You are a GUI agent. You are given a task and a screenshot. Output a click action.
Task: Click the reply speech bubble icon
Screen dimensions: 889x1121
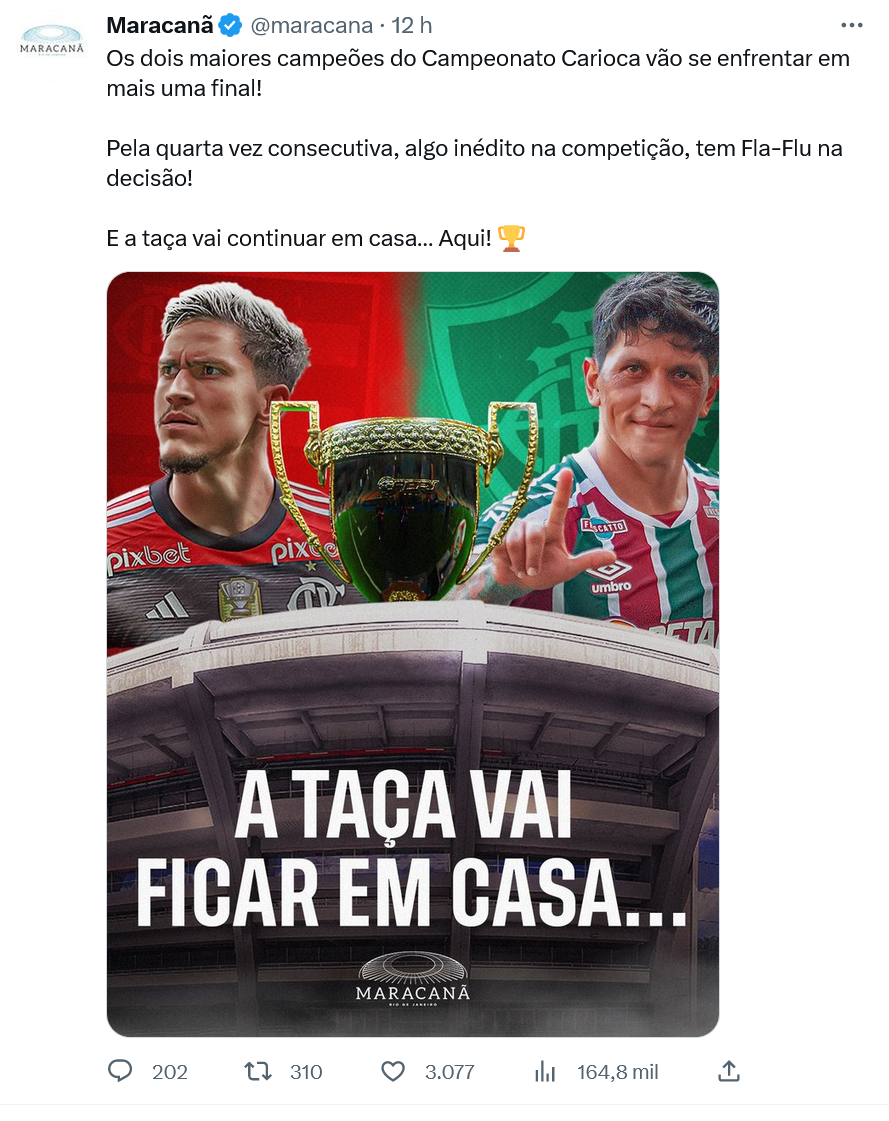click(x=119, y=1071)
